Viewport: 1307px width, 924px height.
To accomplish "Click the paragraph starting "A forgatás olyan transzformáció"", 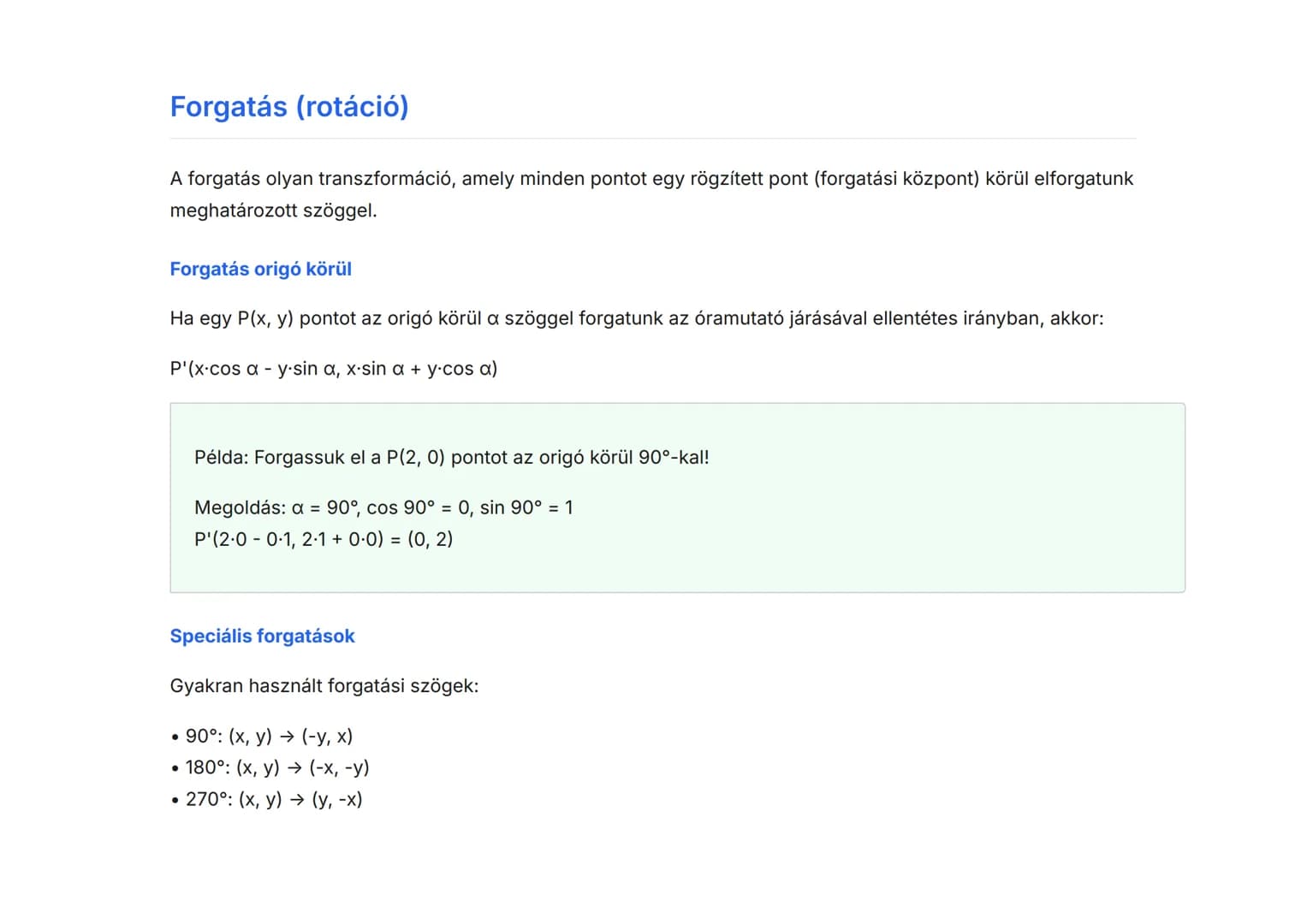I will 651,179.
